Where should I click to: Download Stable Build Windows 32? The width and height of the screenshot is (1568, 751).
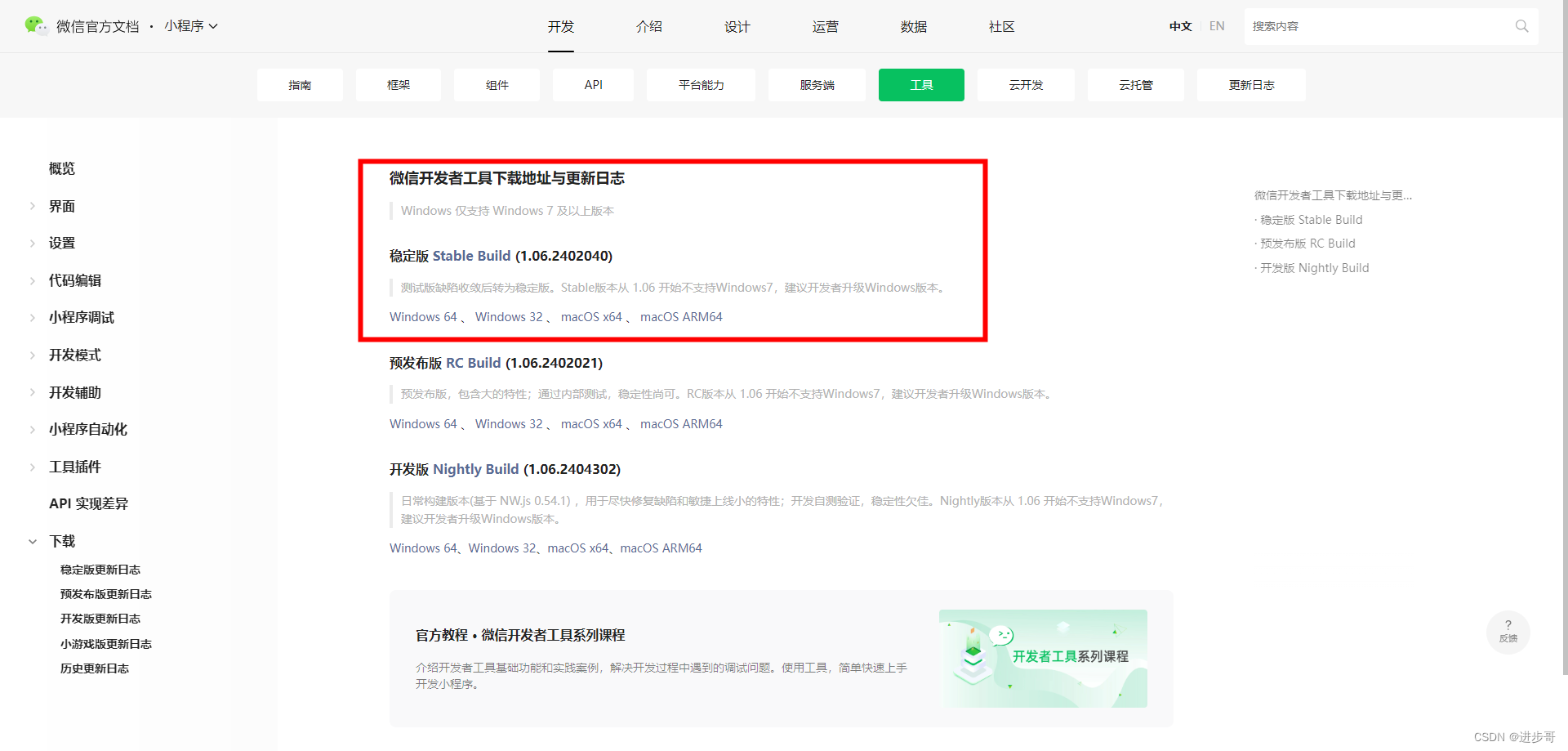[x=509, y=317]
